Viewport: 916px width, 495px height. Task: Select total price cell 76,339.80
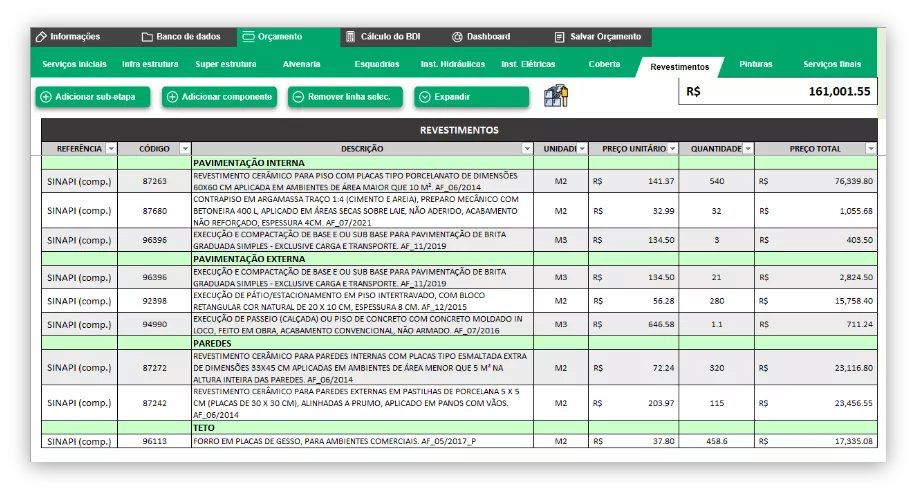pyautogui.click(x=816, y=181)
